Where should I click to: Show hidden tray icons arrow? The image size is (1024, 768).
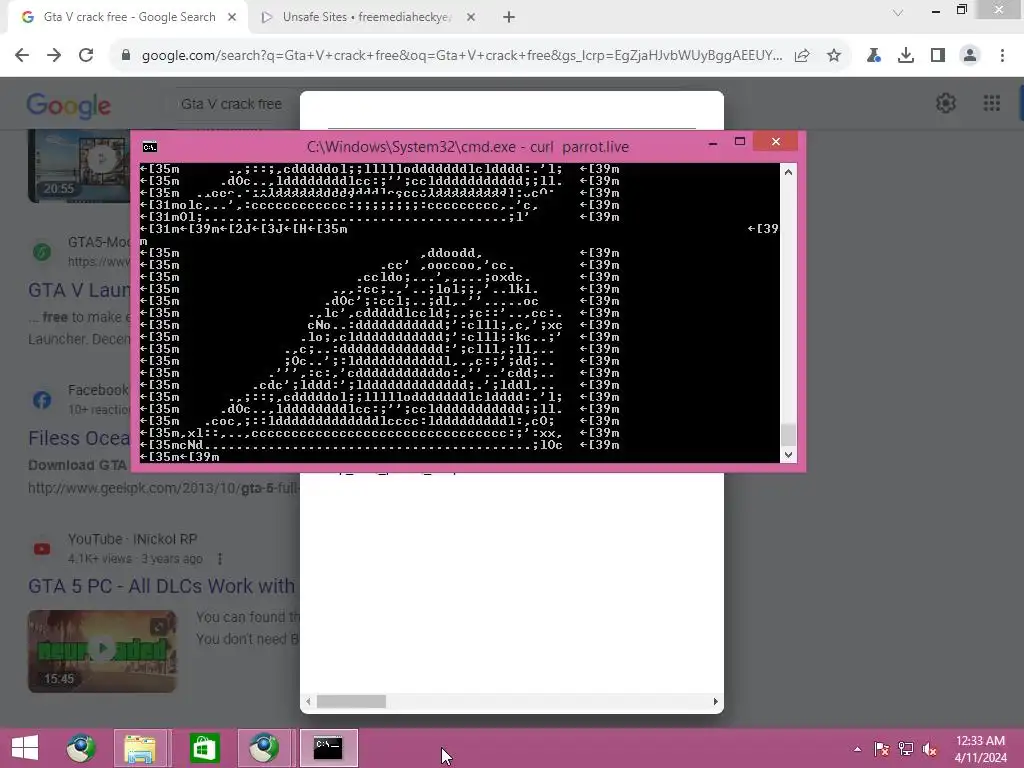857,749
